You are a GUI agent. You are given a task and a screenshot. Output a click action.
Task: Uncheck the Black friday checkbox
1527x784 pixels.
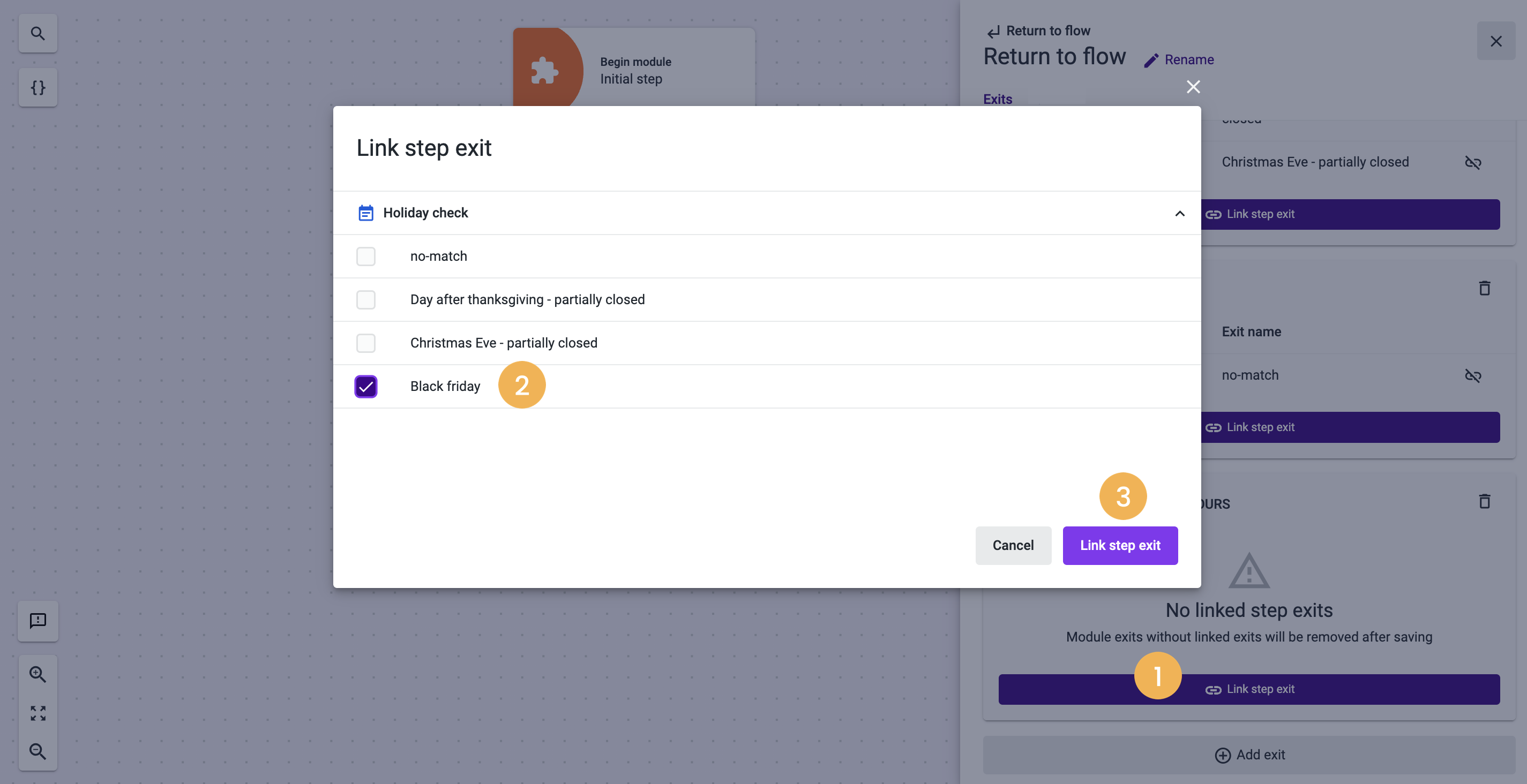(x=366, y=386)
